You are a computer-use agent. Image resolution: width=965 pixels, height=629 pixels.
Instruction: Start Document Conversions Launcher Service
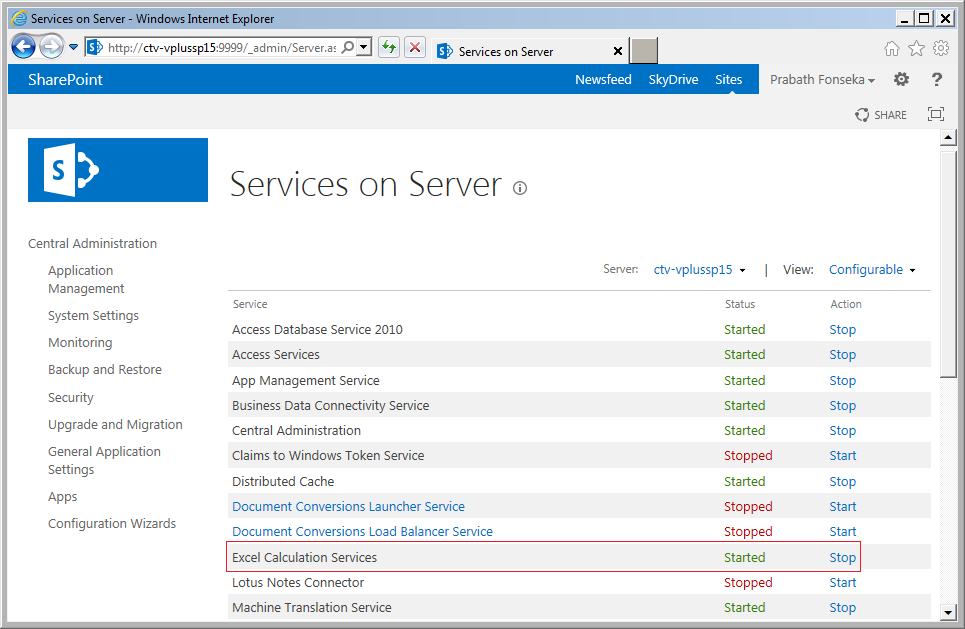[x=843, y=507]
